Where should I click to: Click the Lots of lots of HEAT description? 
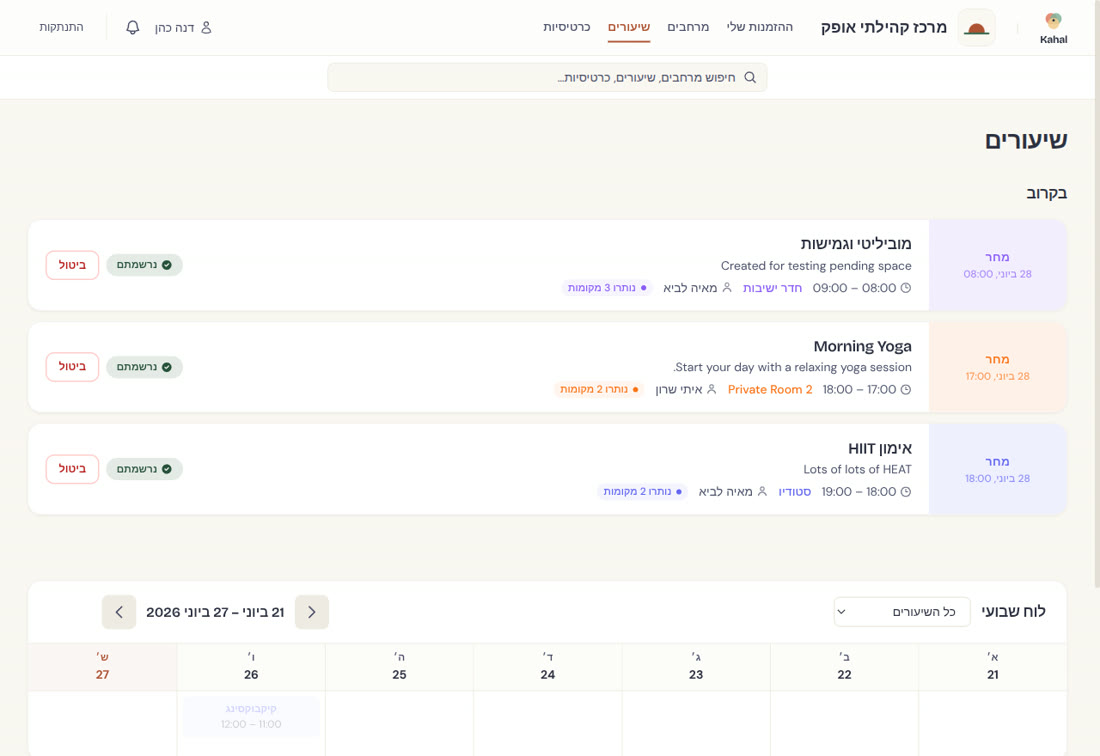857,469
